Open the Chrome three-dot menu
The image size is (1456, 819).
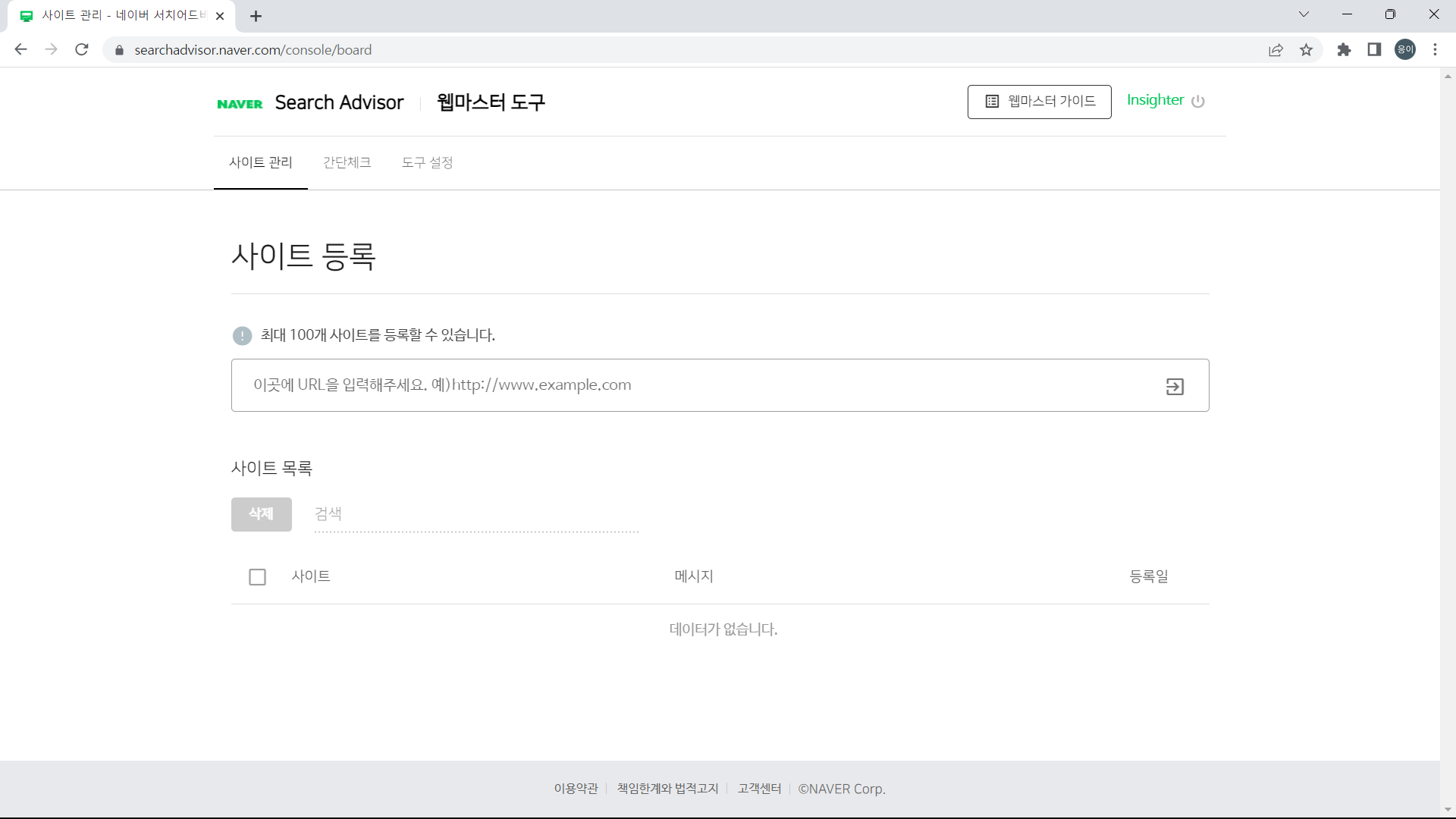tap(1436, 49)
